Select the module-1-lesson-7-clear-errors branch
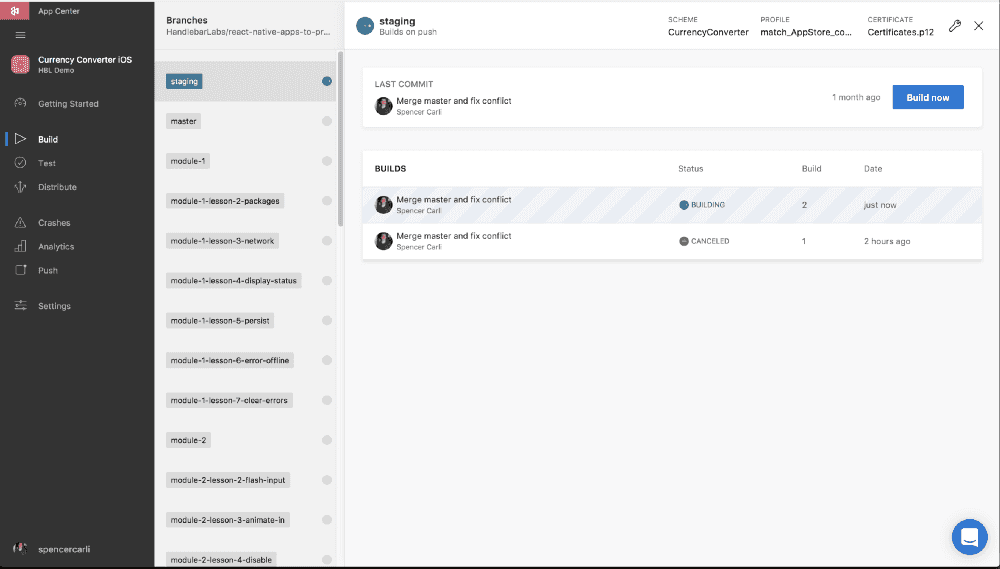 click(230, 400)
